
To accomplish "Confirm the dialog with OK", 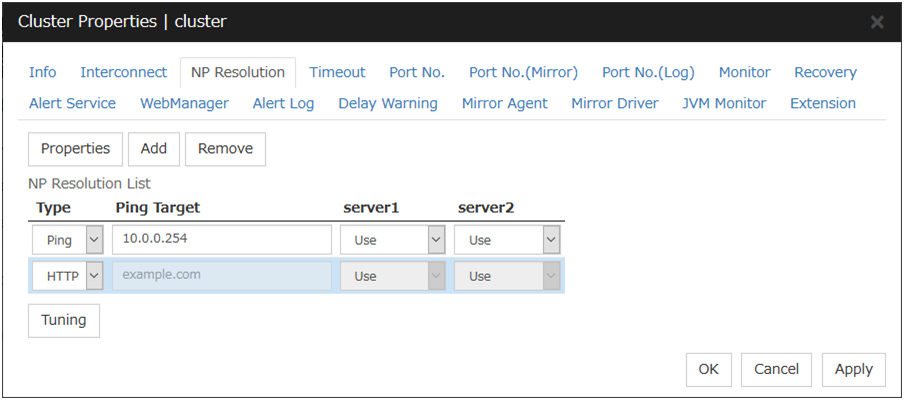I will tap(708, 369).
